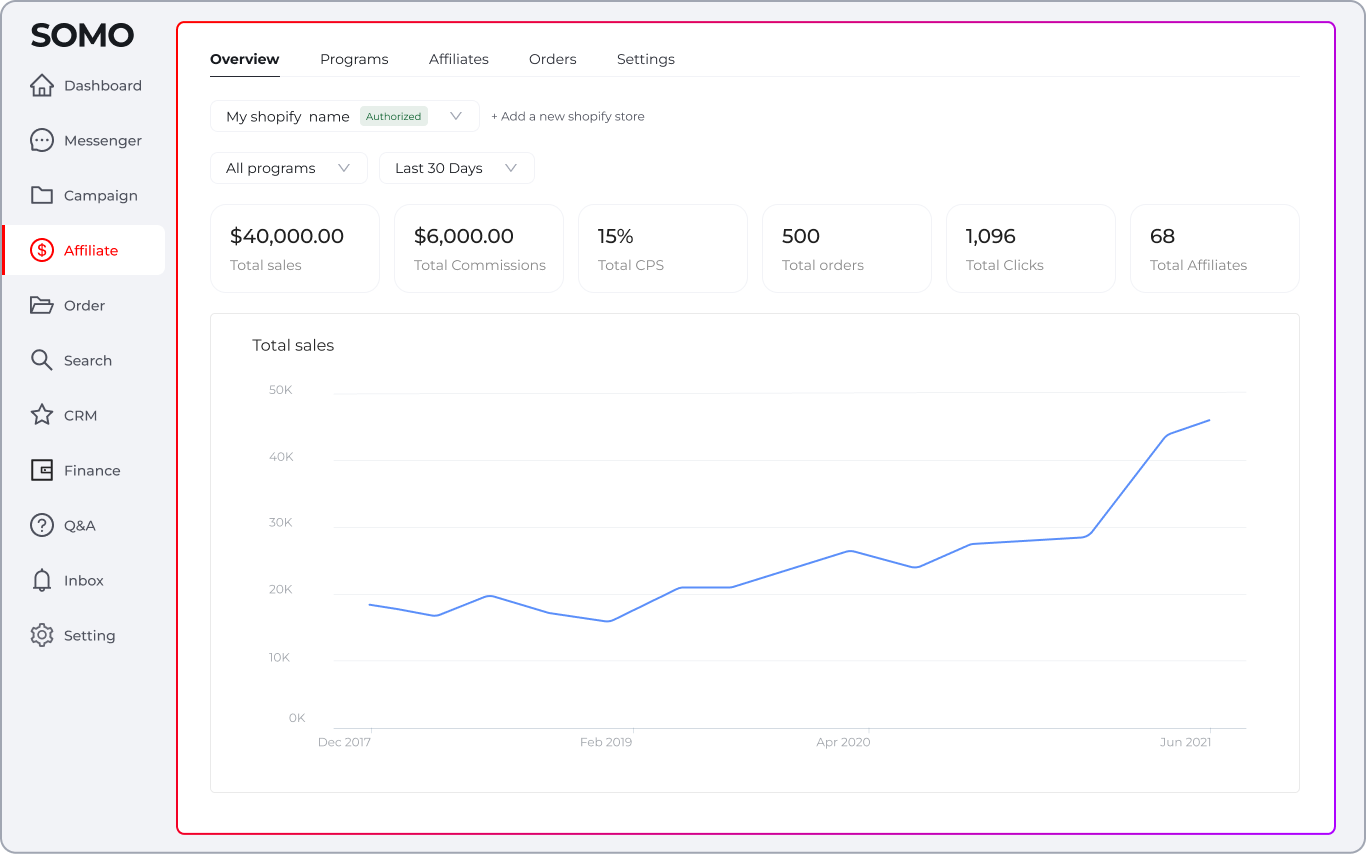The image size is (1366, 854).
Task: Open the Inbox bell icon
Action: tap(42, 581)
